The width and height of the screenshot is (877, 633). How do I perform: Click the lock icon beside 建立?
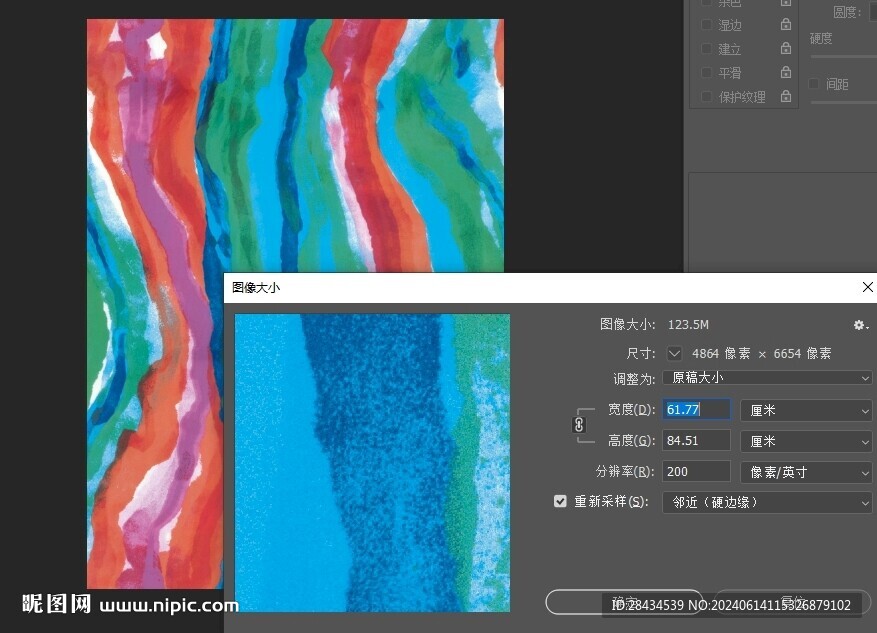click(786, 48)
